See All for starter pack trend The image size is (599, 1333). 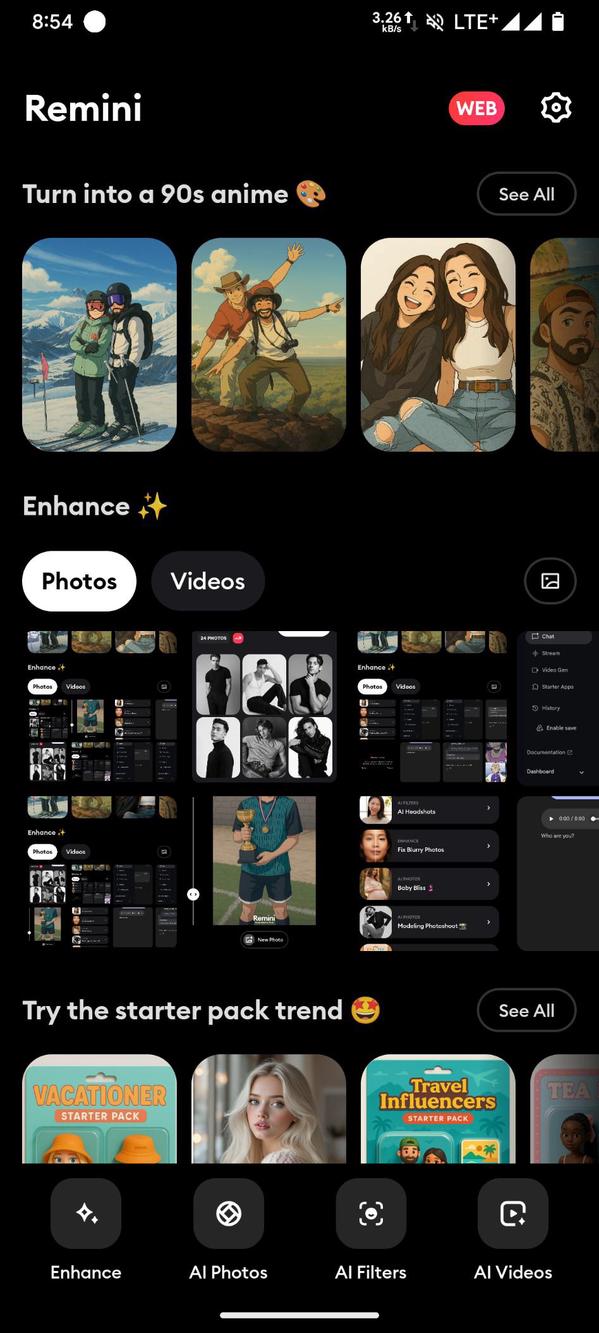(527, 1010)
